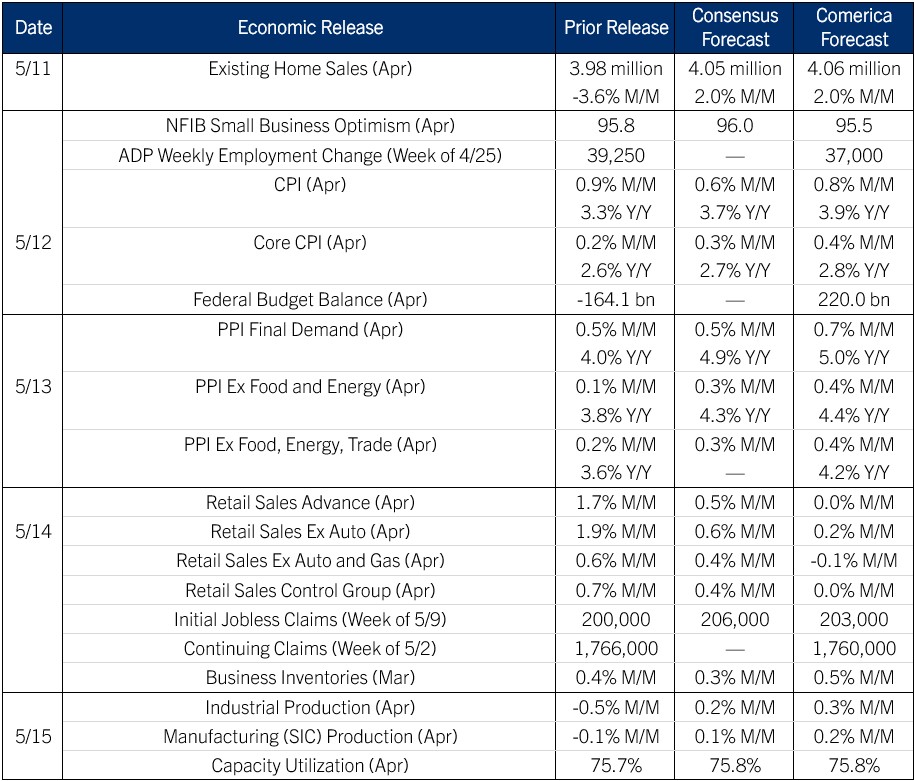Select the '-0.1% M/M' Comerica retail forecast
The width and height of the screenshot is (914, 781).
pos(853,561)
